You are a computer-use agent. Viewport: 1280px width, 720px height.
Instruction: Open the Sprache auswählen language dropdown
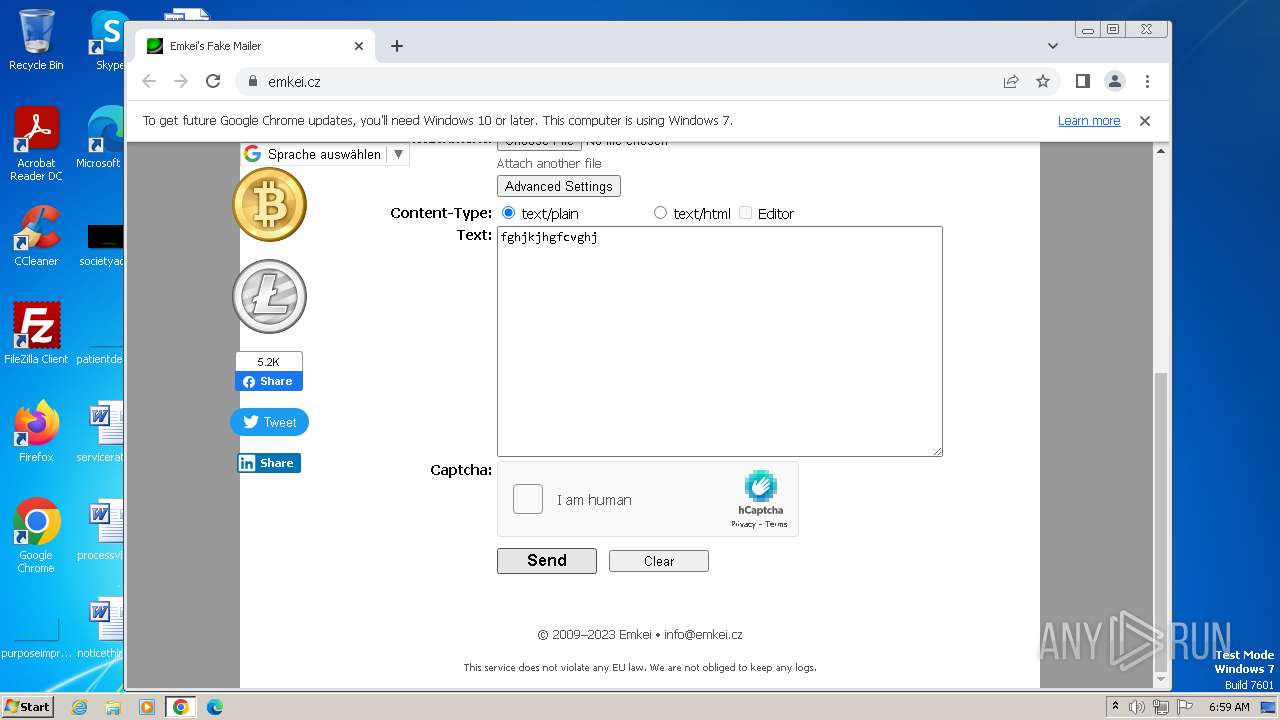point(325,154)
